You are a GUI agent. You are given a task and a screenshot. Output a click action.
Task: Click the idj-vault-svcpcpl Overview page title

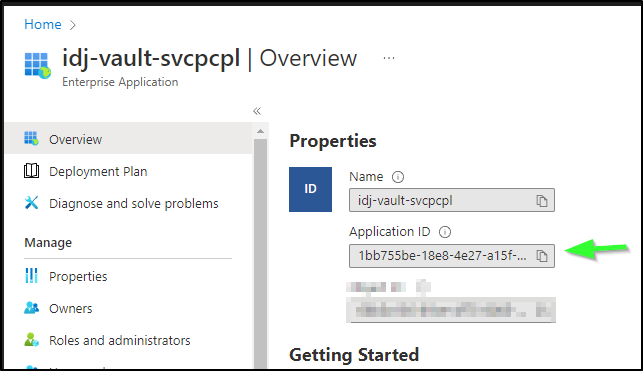pyautogui.click(x=210, y=58)
